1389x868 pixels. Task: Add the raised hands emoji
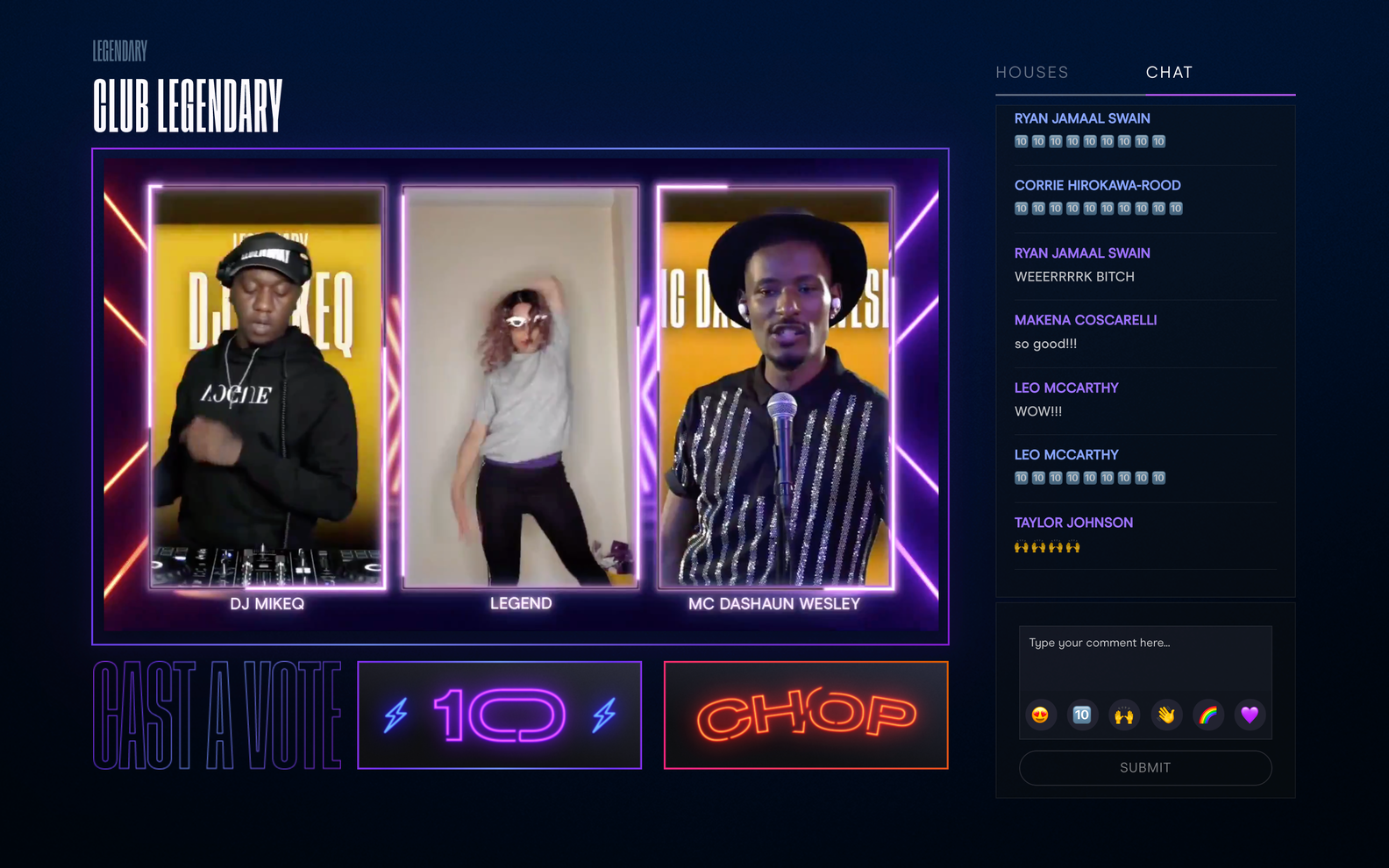[x=1124, y=715]
